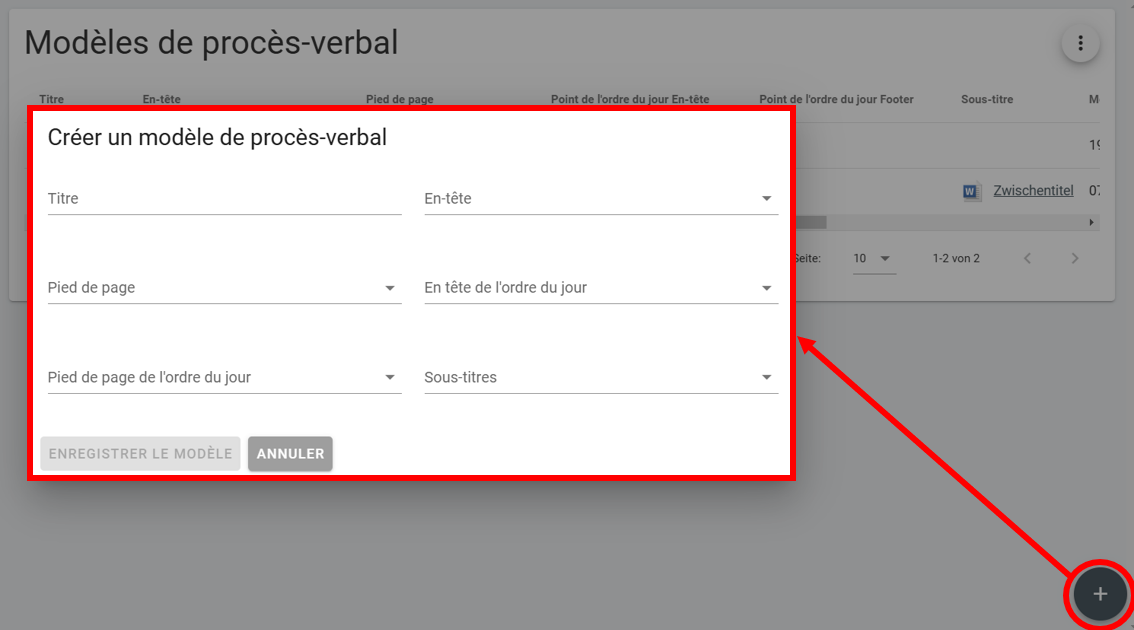Change the items per page selector showing 10
This screenshot has height=630, width=1134.
pos(872,259)
